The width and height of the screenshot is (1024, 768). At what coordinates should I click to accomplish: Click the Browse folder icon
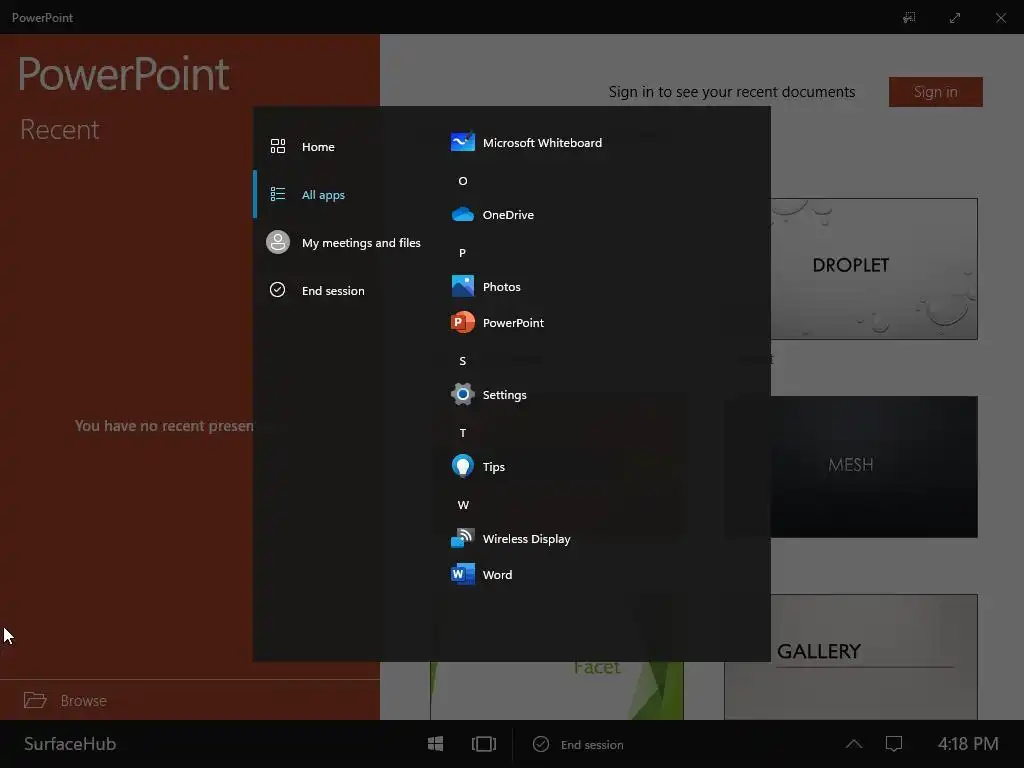coord(35,700)
